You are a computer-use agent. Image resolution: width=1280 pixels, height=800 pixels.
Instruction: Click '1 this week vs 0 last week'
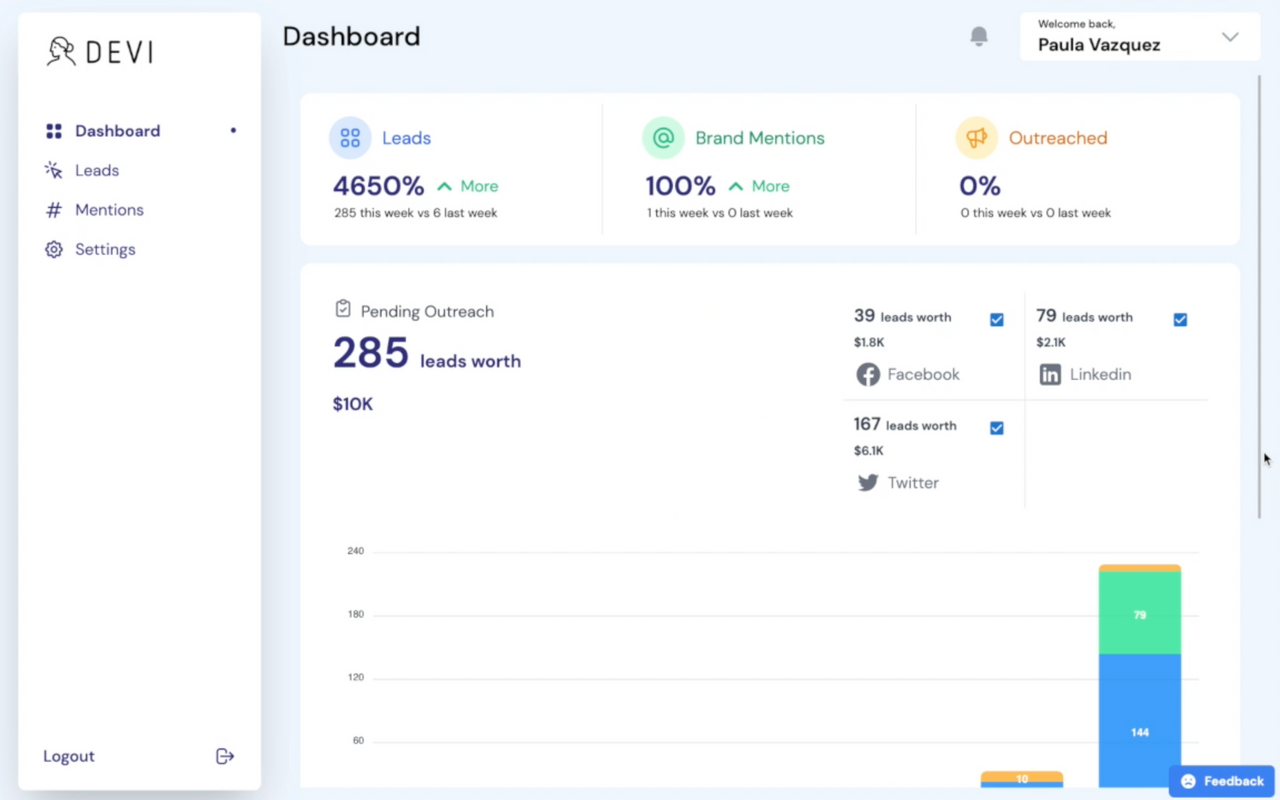(720, 213)
